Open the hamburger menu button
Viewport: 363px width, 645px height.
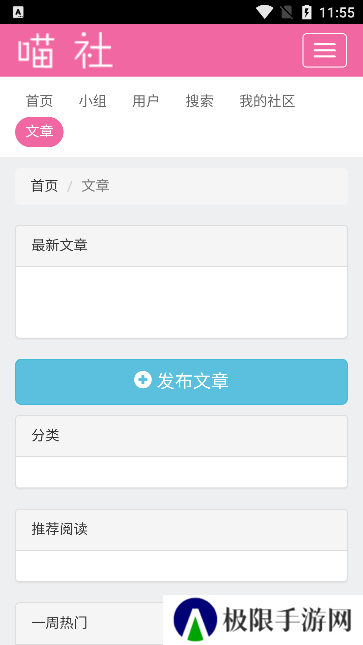(324, 50)
